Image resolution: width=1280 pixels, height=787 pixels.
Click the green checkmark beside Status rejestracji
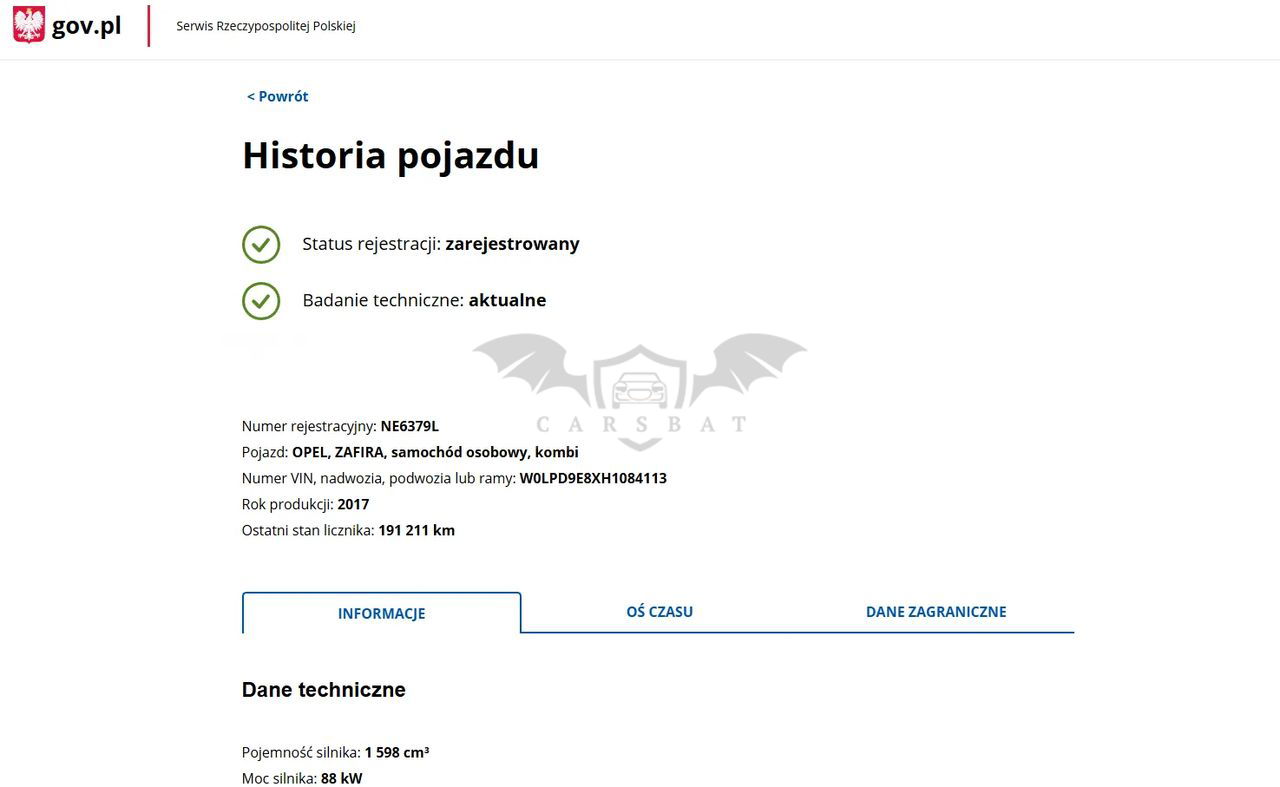261,244
